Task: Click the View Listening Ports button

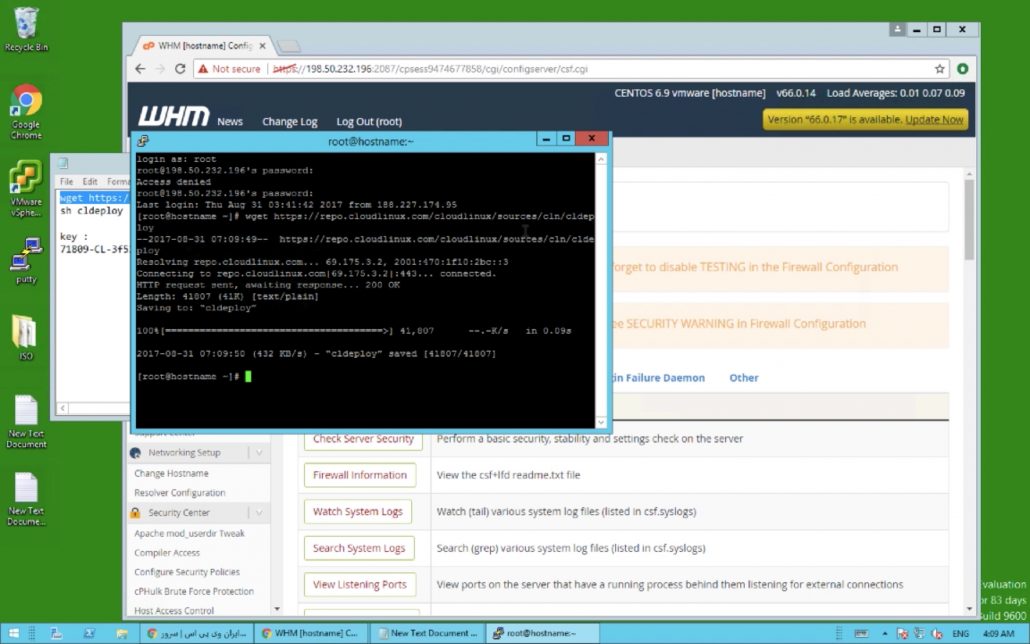Action: [x=359, y=585]
